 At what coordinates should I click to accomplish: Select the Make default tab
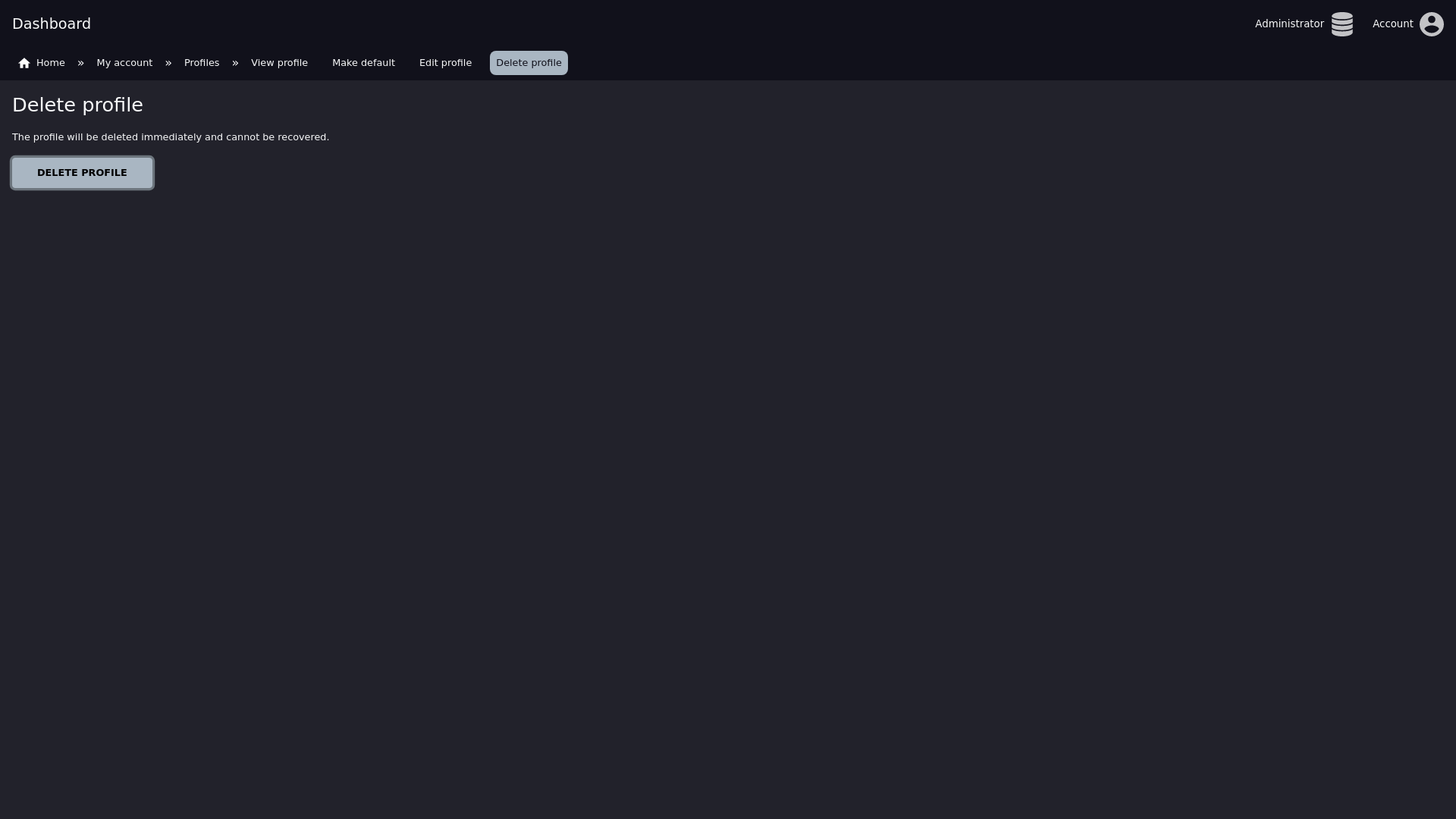pos(363,63)
